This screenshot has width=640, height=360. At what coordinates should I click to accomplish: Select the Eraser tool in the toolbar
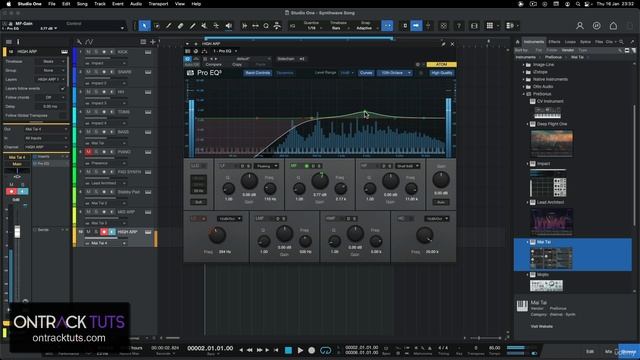coord(180,26)
